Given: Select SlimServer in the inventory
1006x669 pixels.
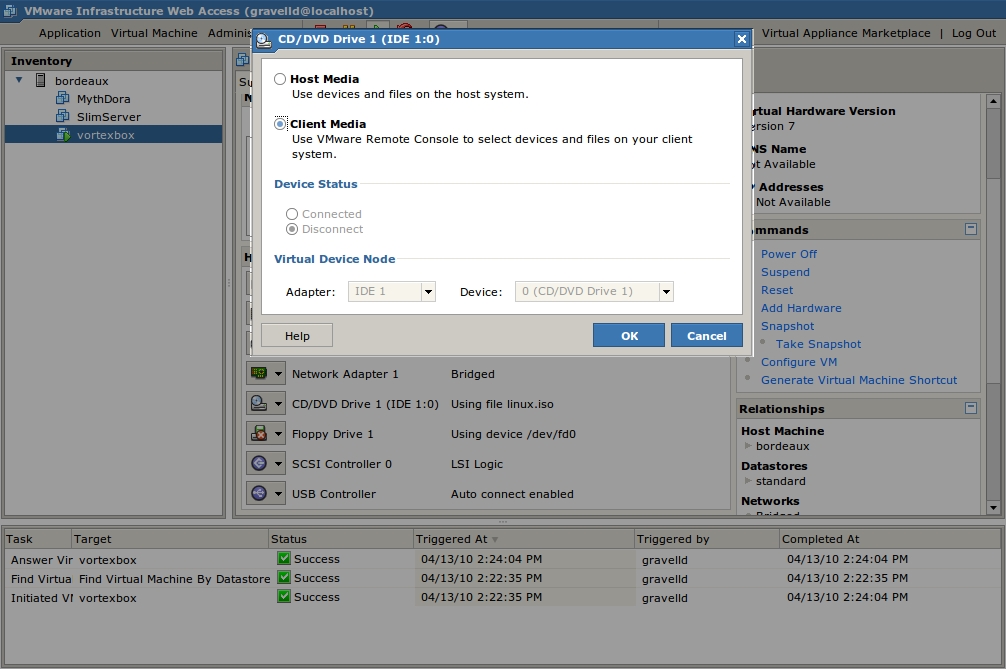Looking at the screenshot, I should tap(108, 117).
